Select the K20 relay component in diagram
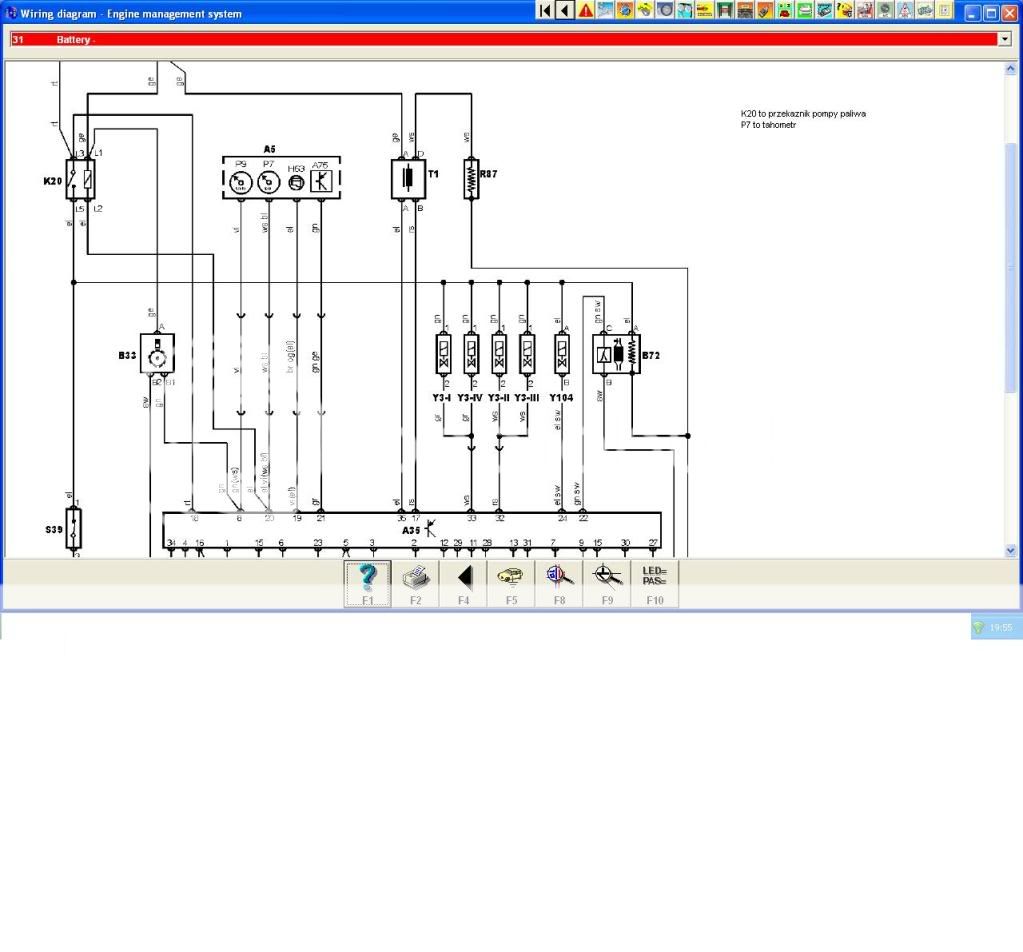The width and height of the screenshot is (1023, 952). pyautogui.click(x=80, y=180)
